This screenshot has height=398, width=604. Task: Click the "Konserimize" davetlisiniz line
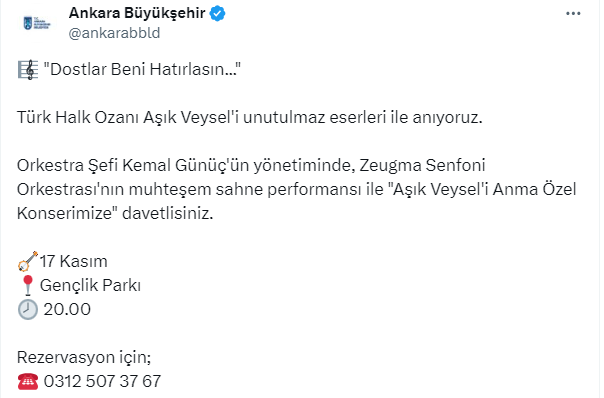[x=115, y=213]
